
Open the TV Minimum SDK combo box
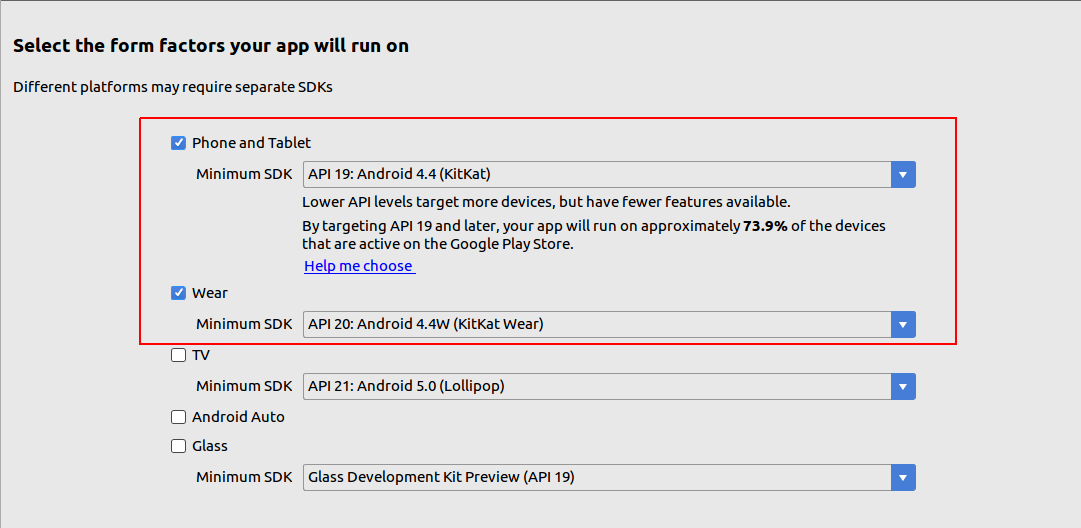[596, 386]
